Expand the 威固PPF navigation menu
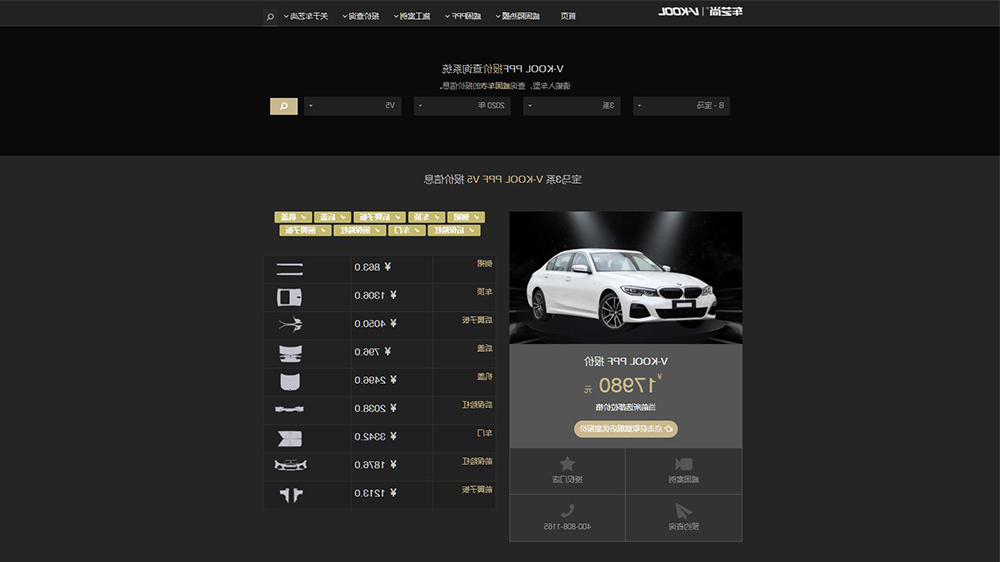This screenshot has height=562, width=1000. tap(463, 17)
